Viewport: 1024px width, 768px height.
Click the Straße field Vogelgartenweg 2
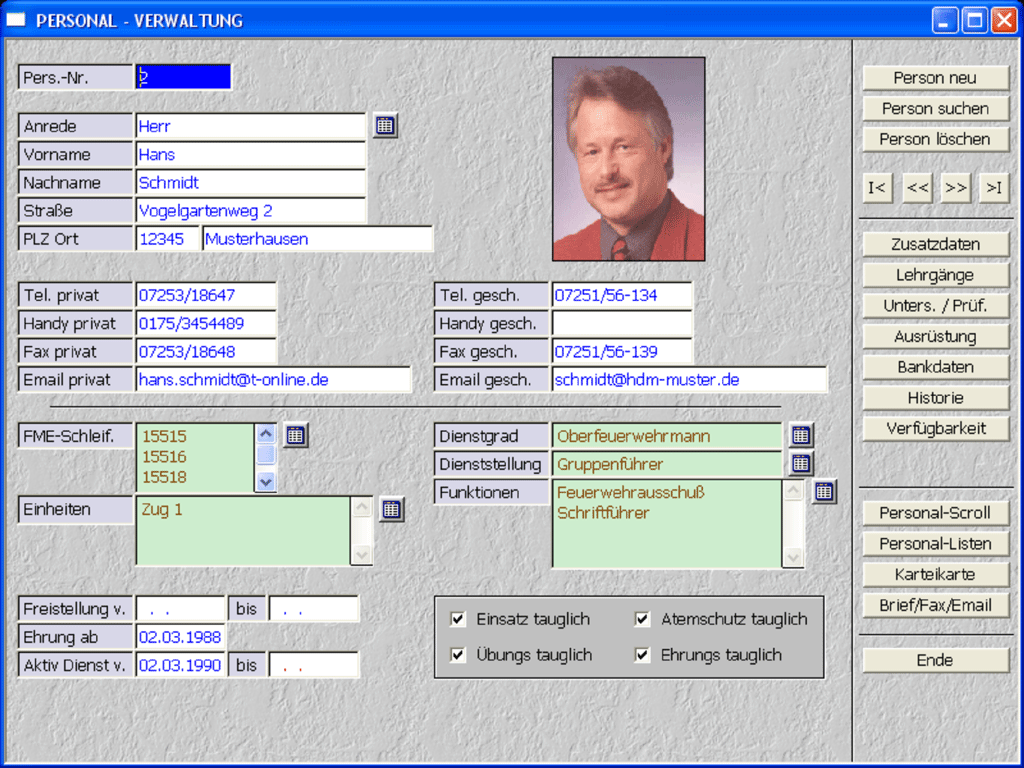click(x=251, y=210)
